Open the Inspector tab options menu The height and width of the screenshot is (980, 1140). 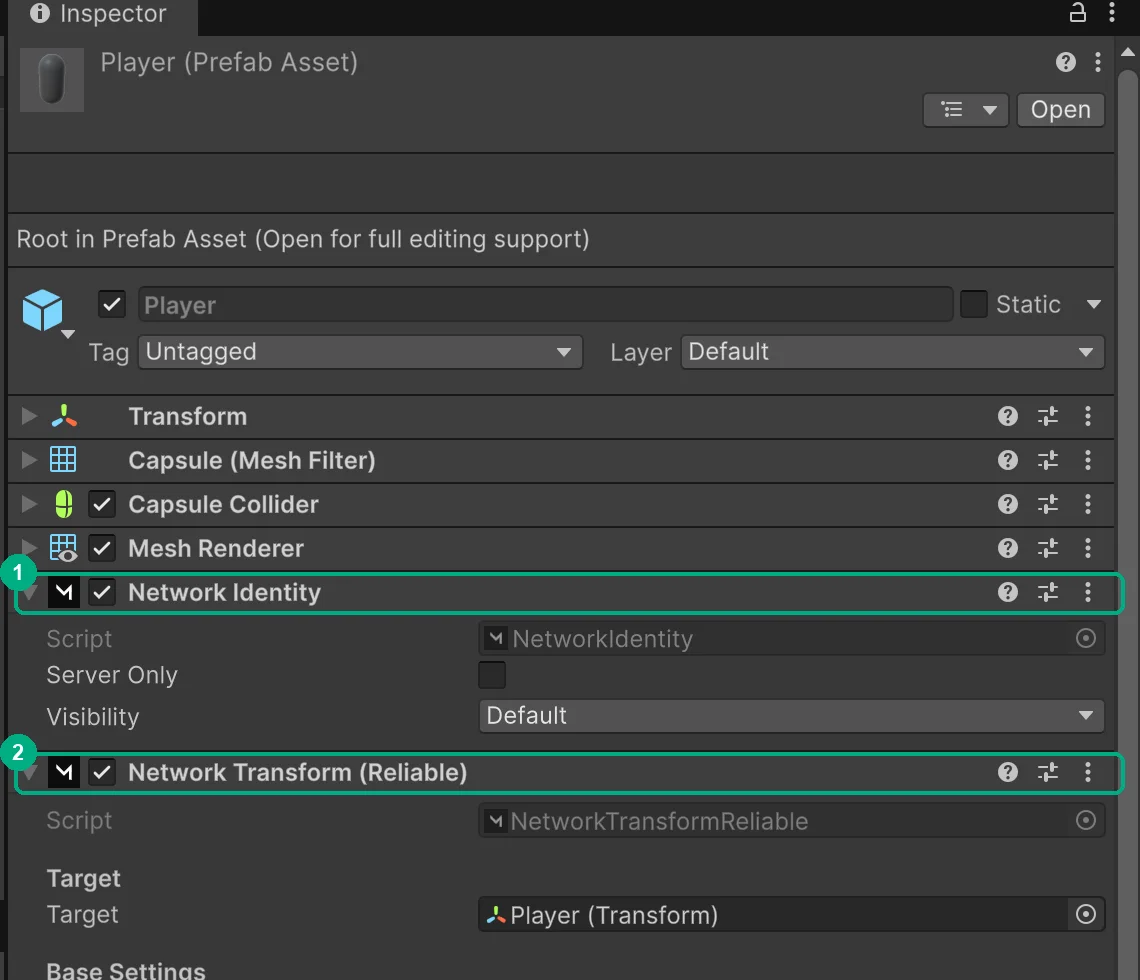point(1112,12)
